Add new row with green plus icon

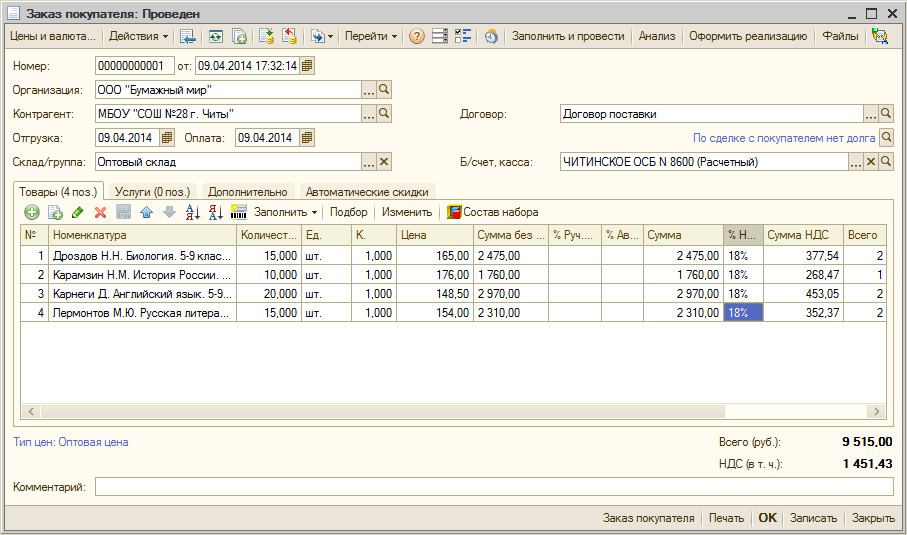pyautogui.click(x=32, y=212)
